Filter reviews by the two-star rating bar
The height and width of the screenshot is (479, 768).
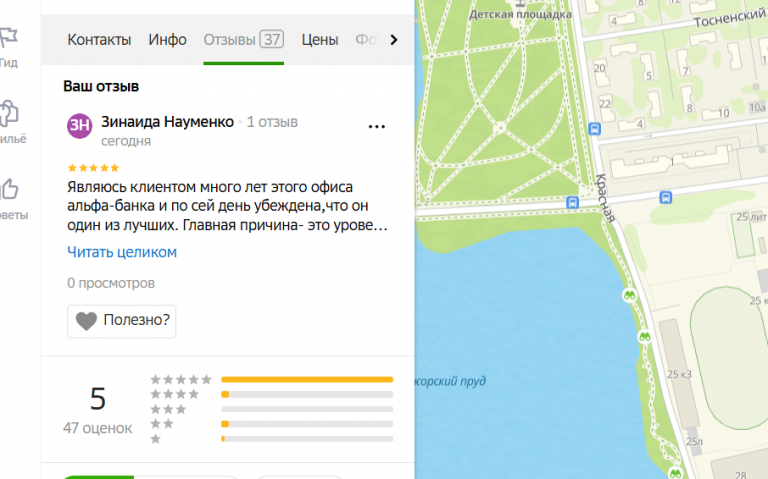(x=307, y=424)
